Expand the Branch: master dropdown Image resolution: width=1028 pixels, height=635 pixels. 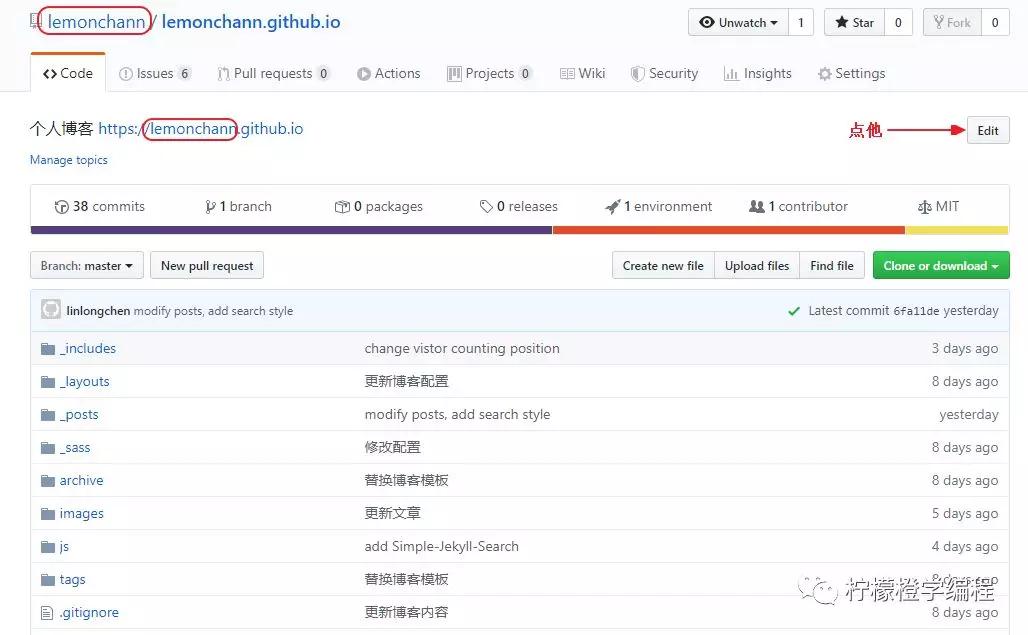86,265
